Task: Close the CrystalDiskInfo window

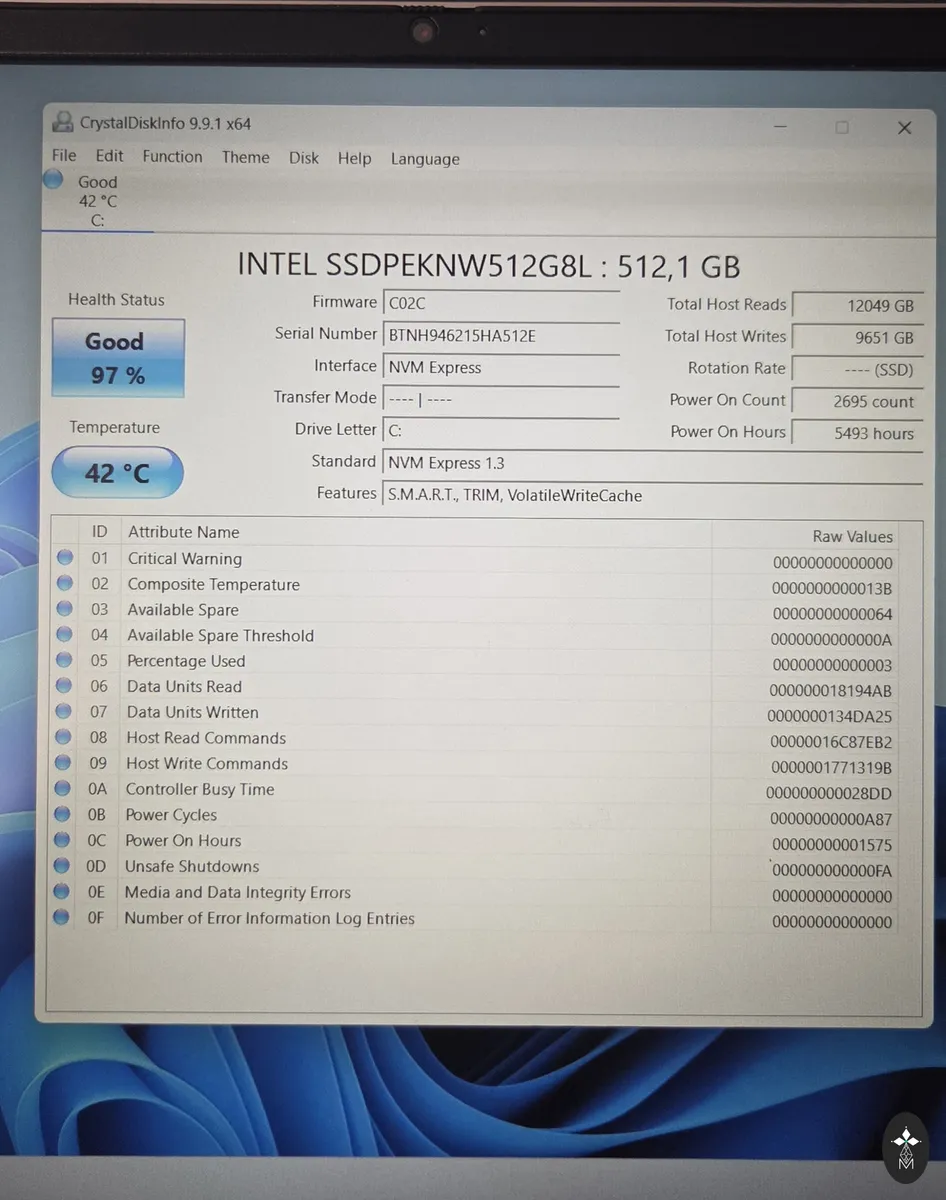Action: [x=904, y=127]
